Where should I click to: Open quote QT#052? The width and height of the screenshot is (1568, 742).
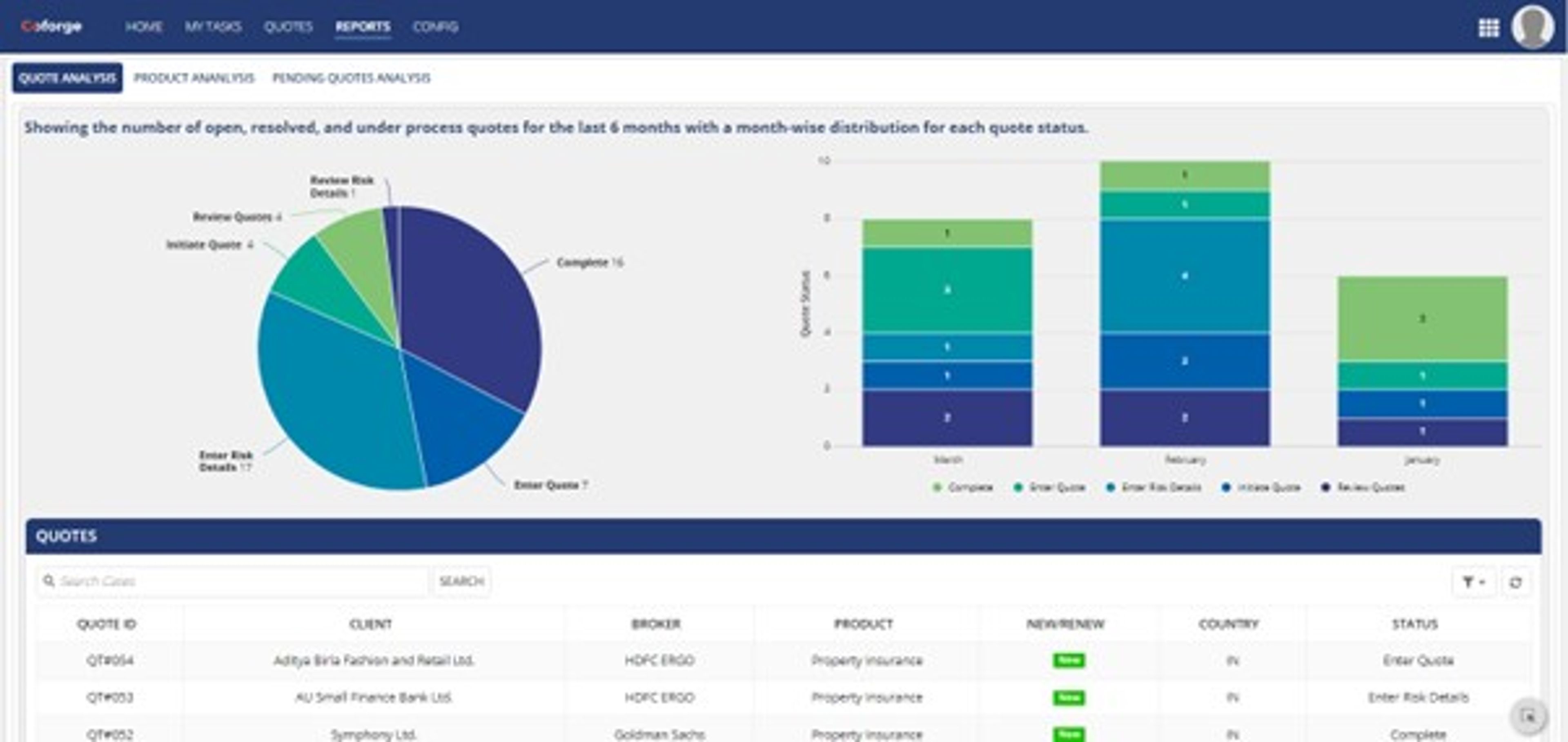pos(109,734)
